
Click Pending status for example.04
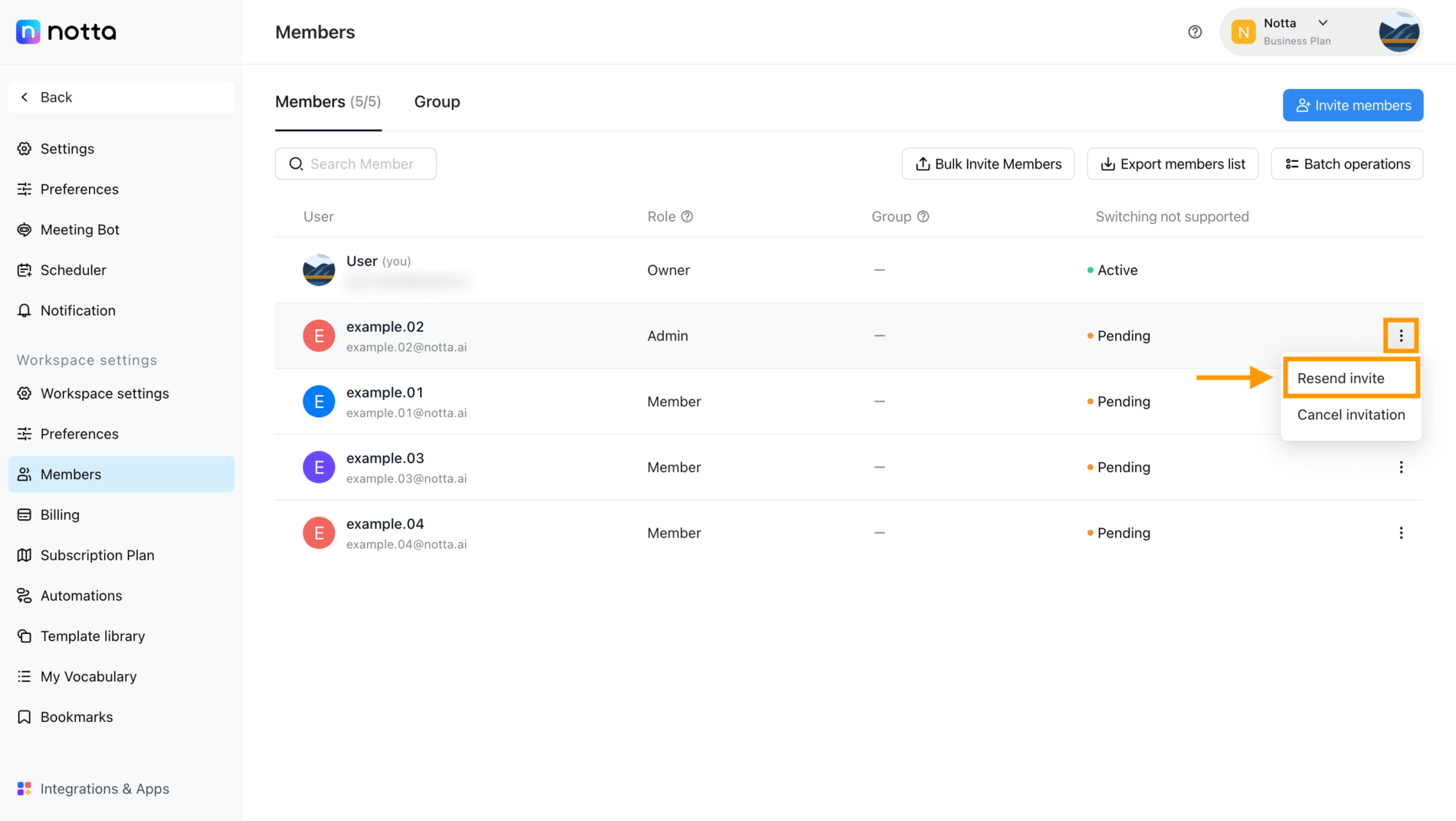coord(1119,534)
